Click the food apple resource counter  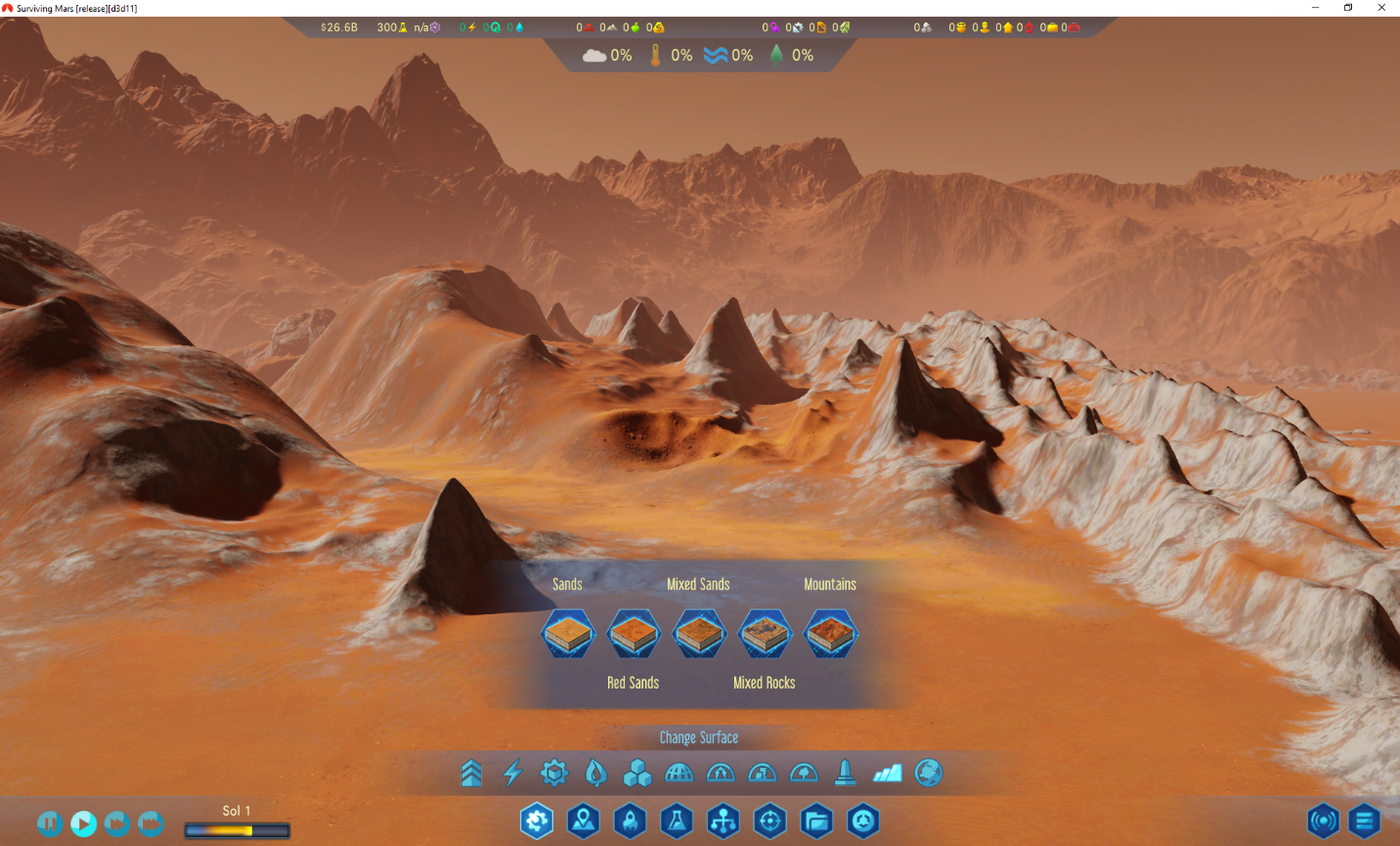(x=632, y=27)
